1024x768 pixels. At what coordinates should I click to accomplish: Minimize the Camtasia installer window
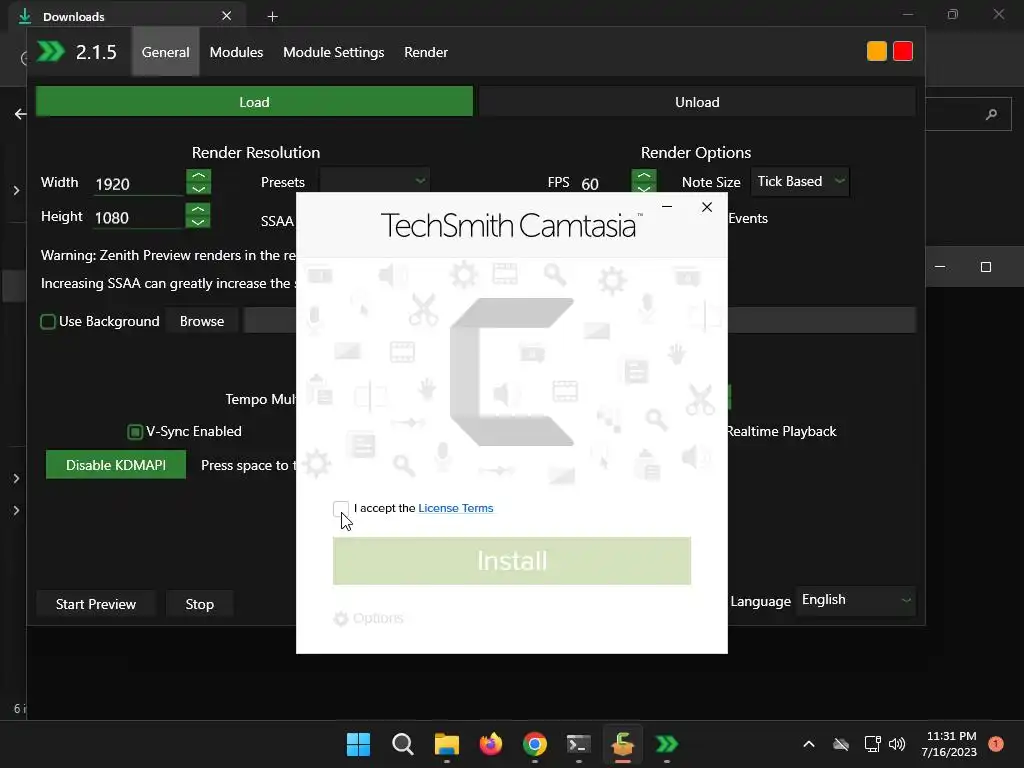tap(667, 207)
